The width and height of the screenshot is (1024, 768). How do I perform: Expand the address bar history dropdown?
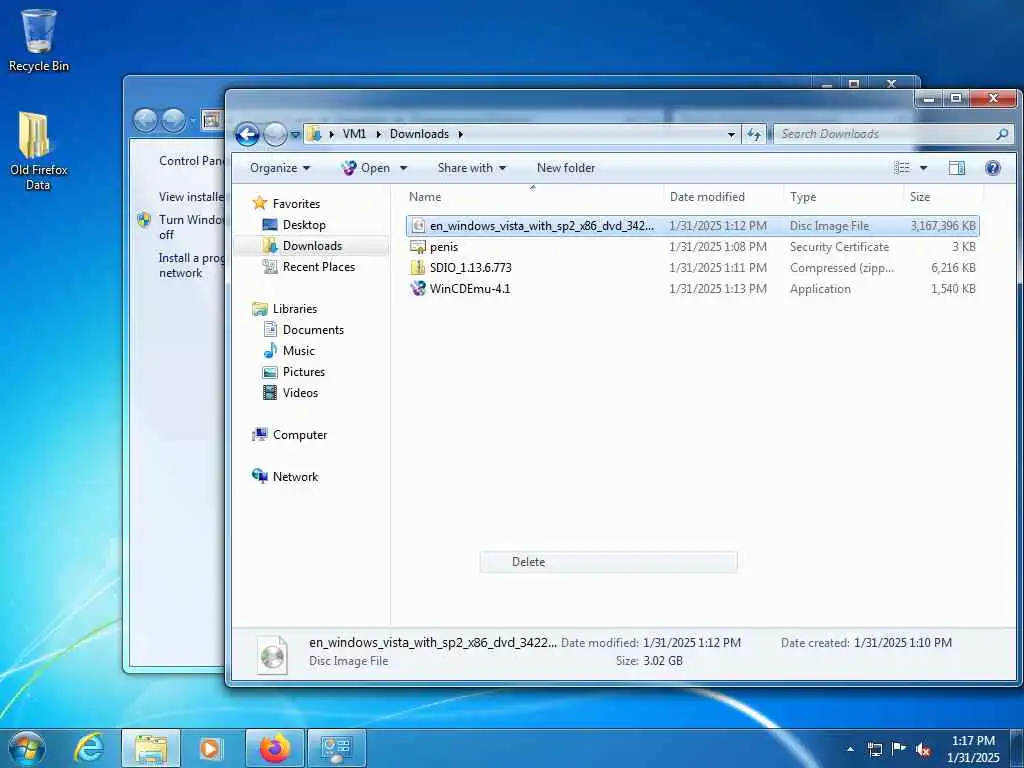731,135
